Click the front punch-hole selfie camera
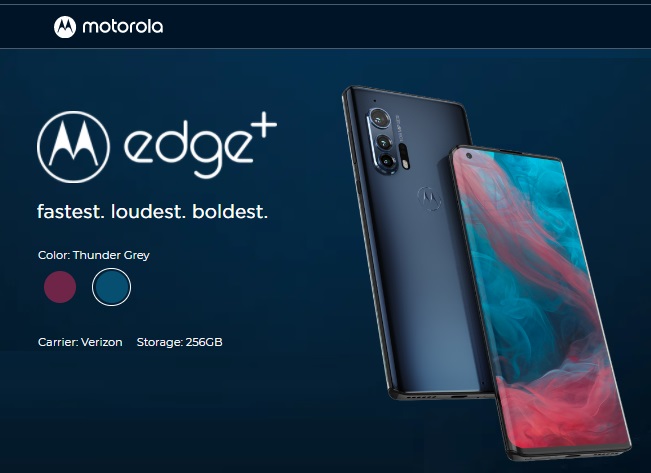Viewport: 651px width, 473px height. [469, 156]
